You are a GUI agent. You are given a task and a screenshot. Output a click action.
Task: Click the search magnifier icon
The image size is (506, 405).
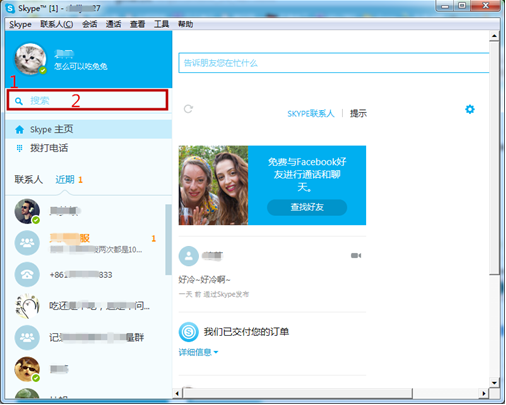click(19, 101)
